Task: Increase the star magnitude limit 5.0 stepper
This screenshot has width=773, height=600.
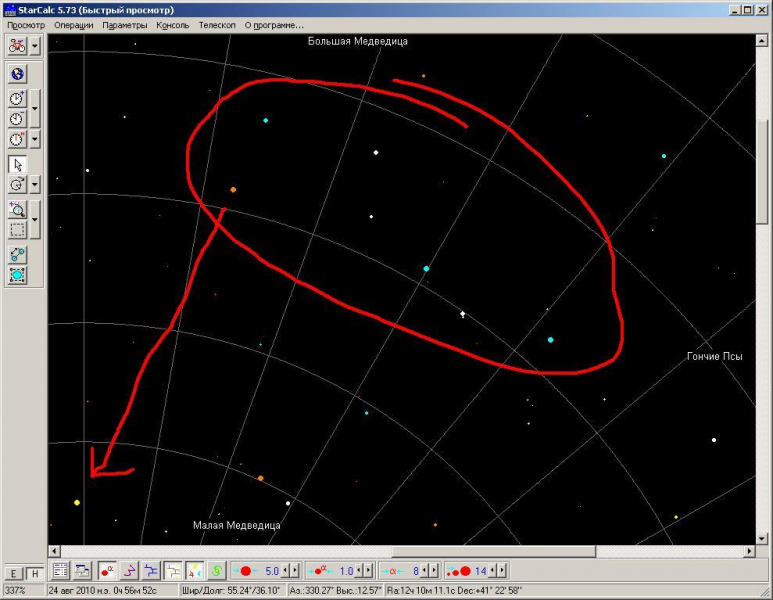Action: point(294,570)
